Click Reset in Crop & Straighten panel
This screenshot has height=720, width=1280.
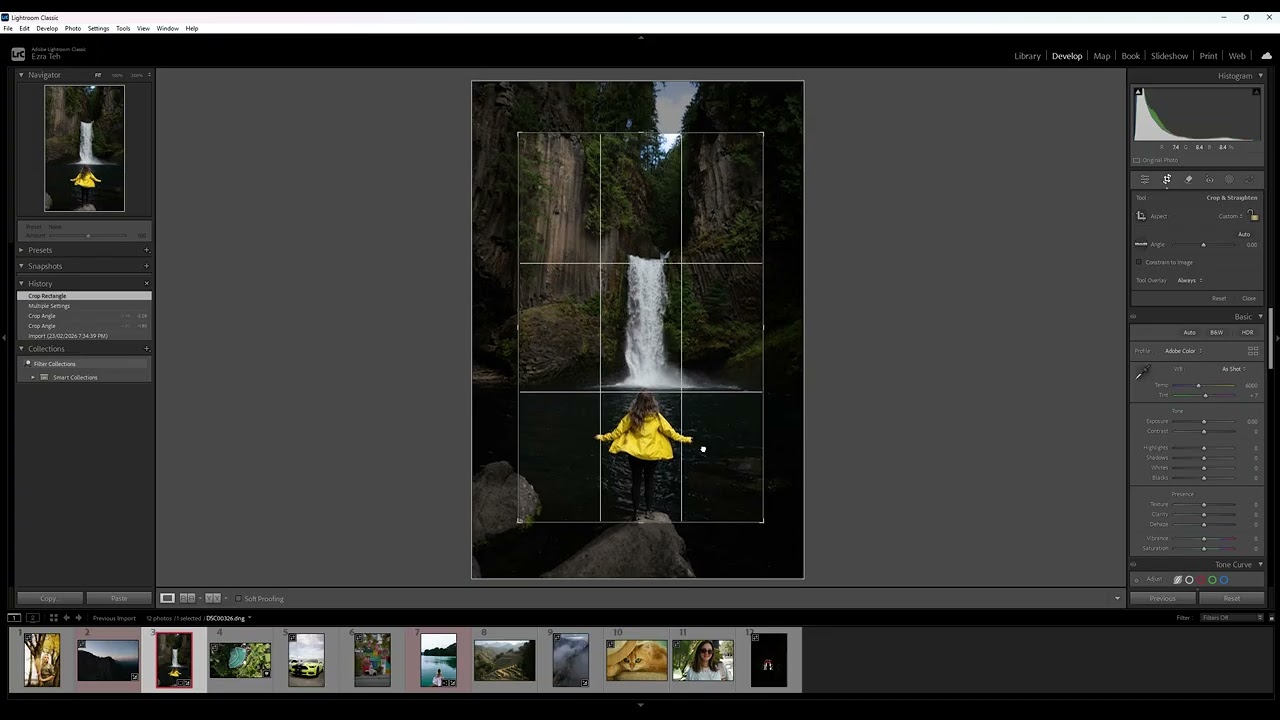pyautogui.click(x=1219, y=298)
